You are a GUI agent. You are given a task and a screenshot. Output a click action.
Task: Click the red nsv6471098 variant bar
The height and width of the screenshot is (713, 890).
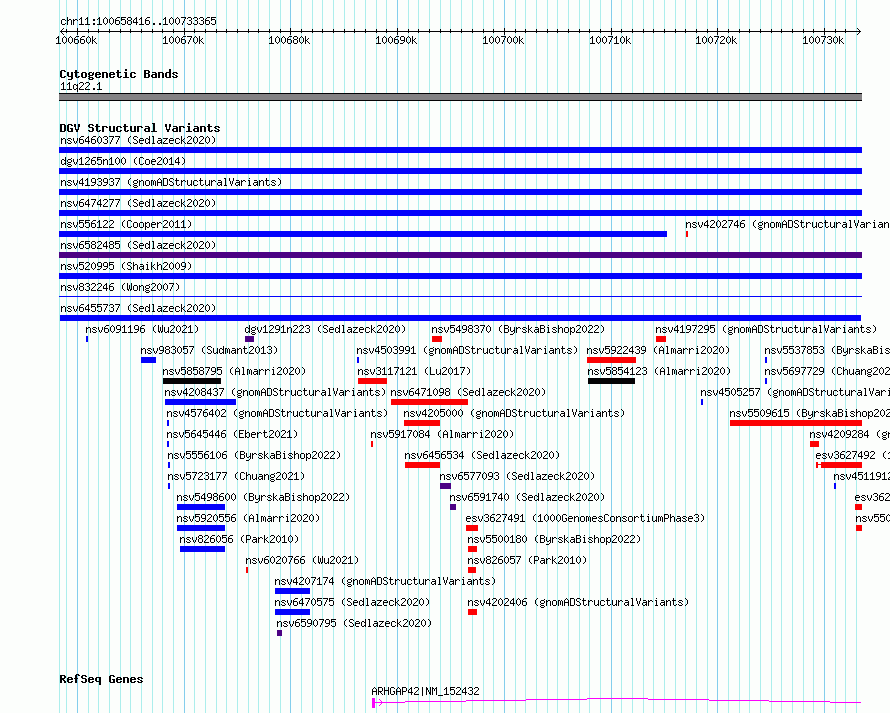point(429,402)
